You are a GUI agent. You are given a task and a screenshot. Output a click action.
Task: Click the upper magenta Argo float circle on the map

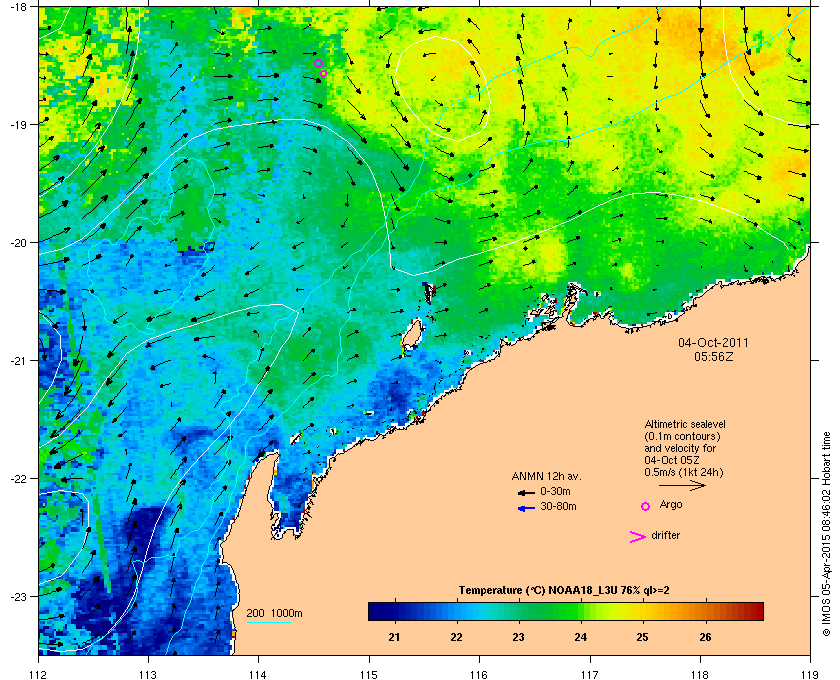(318, 63)
